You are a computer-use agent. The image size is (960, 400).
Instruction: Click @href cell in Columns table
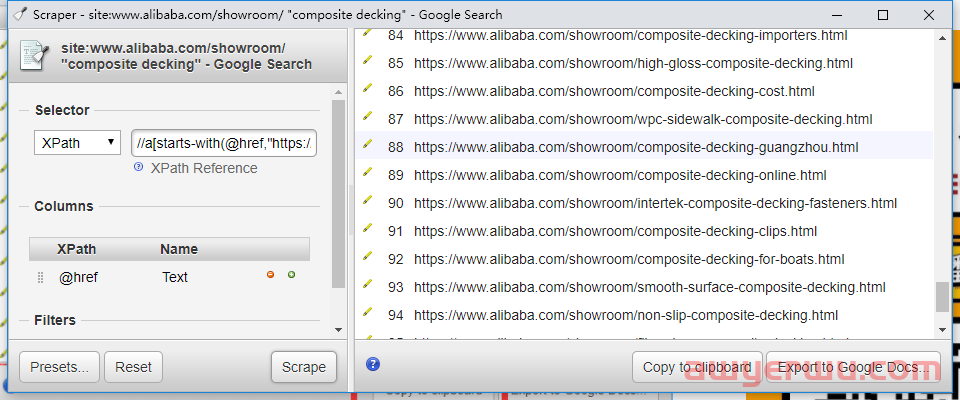pos(78,277)
